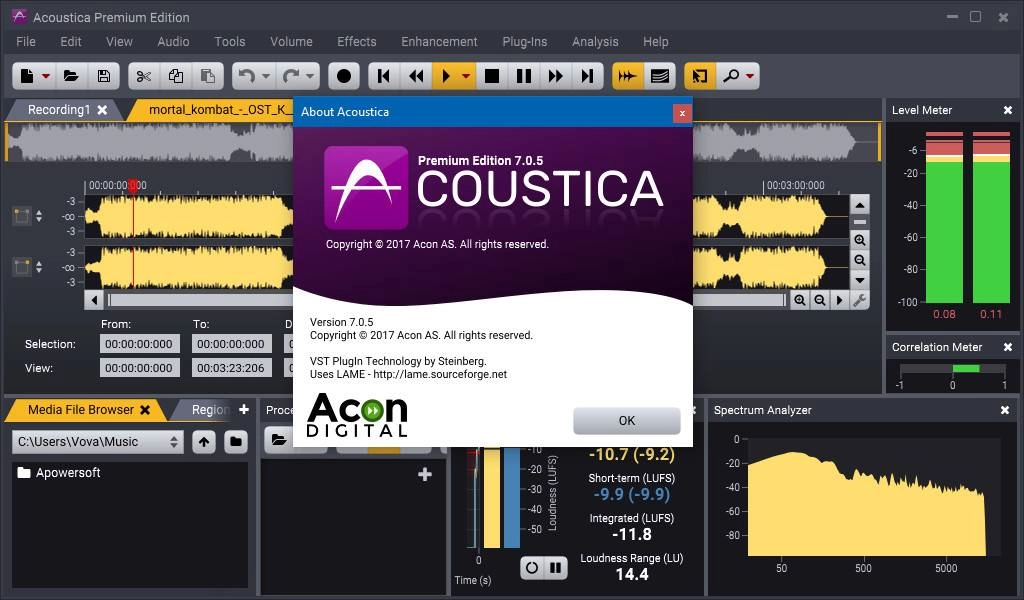The image size is (1024, 600).
Task: Select the zoom magnifier tool
Action: point(731,76)
